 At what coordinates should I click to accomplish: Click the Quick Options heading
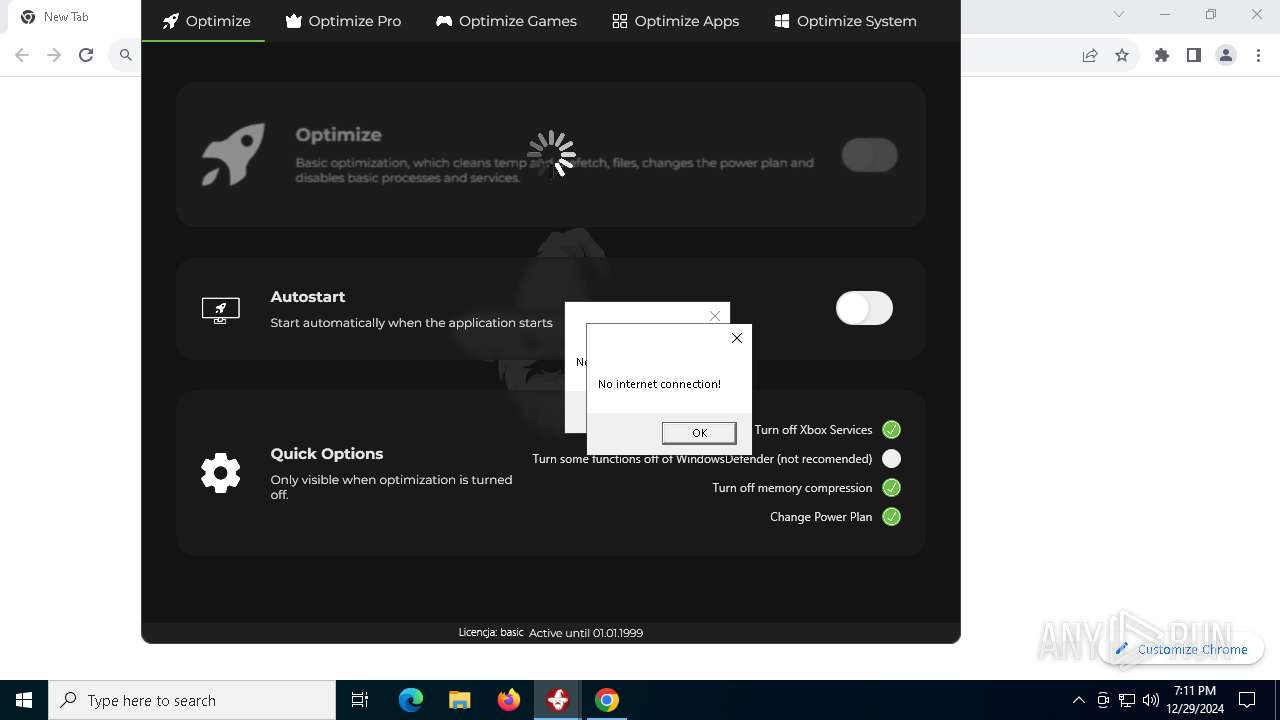(x=327, y=453)
